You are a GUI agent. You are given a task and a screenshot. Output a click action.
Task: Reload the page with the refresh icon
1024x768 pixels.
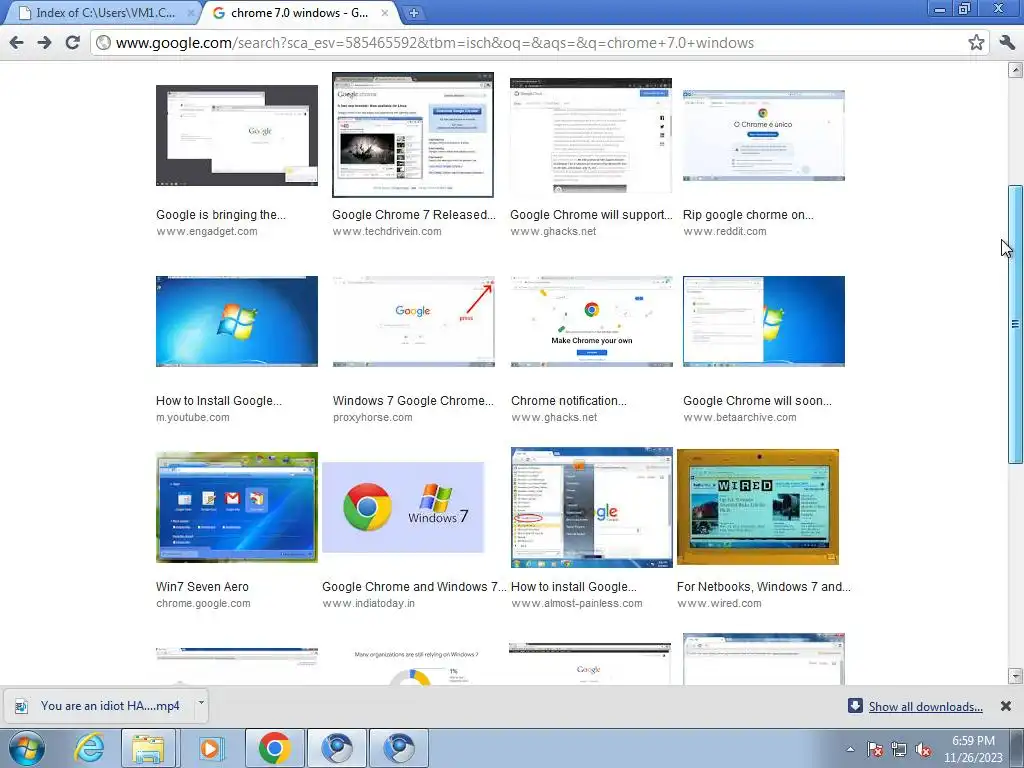(x=72, y=43)
